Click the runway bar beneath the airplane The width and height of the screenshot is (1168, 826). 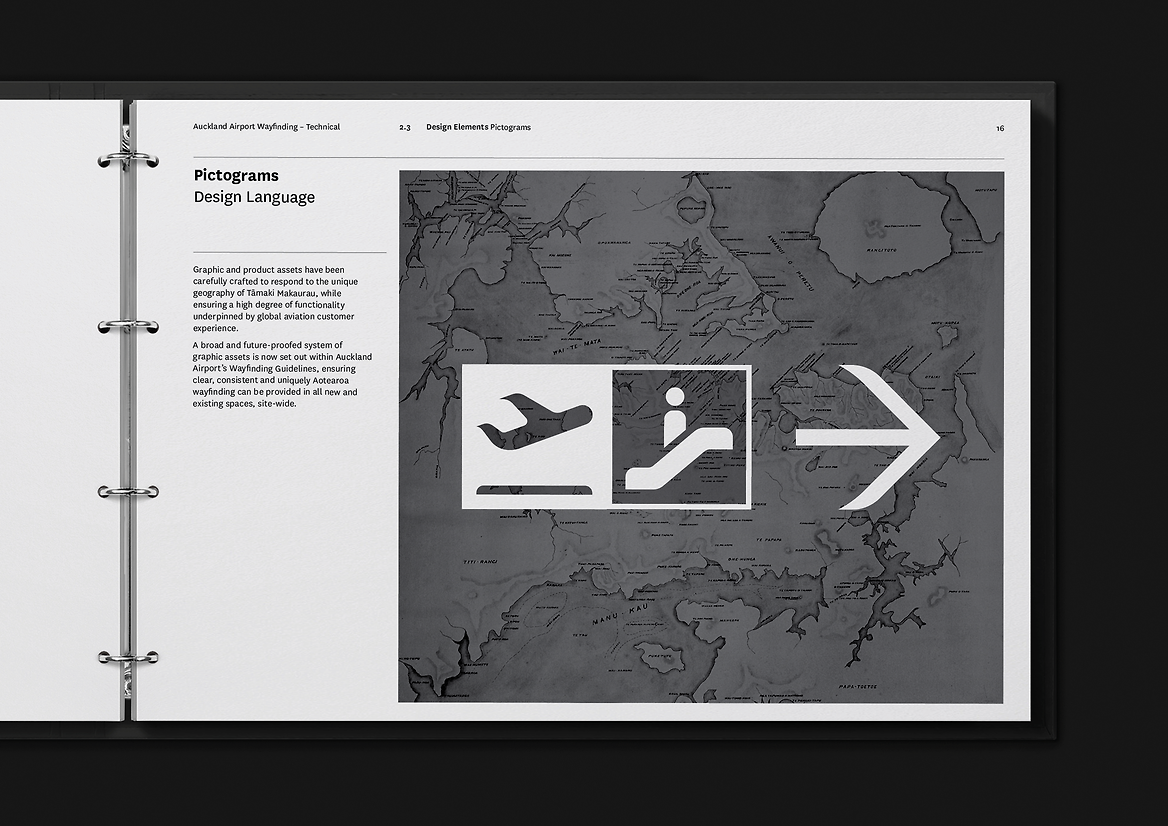tap(535, 490)
